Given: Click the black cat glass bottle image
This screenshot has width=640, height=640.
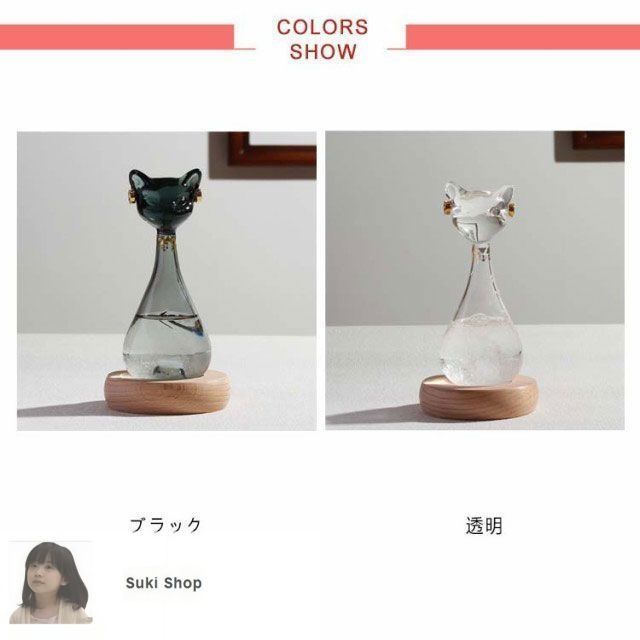Looking at the screenshot, I should click(x=167, y=281).
